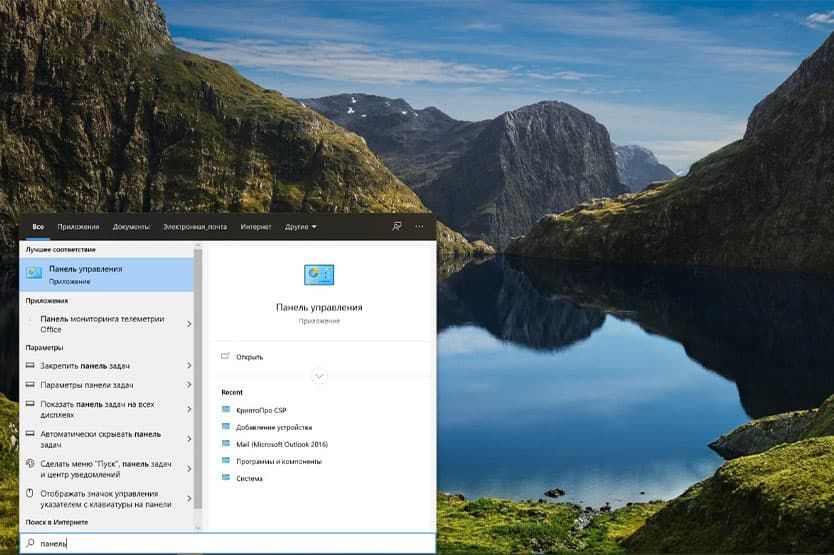Image resolution: width=834 pixels, height=555 pixels.
Task: Open the three-dots options menu in search header
Action: pos(419,227)
